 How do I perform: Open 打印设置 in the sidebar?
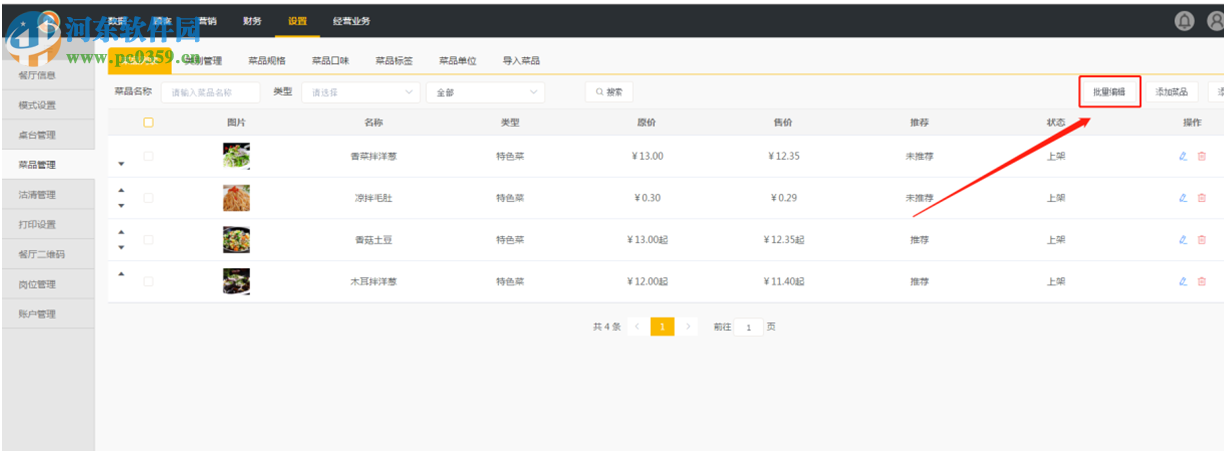(48, 225)
